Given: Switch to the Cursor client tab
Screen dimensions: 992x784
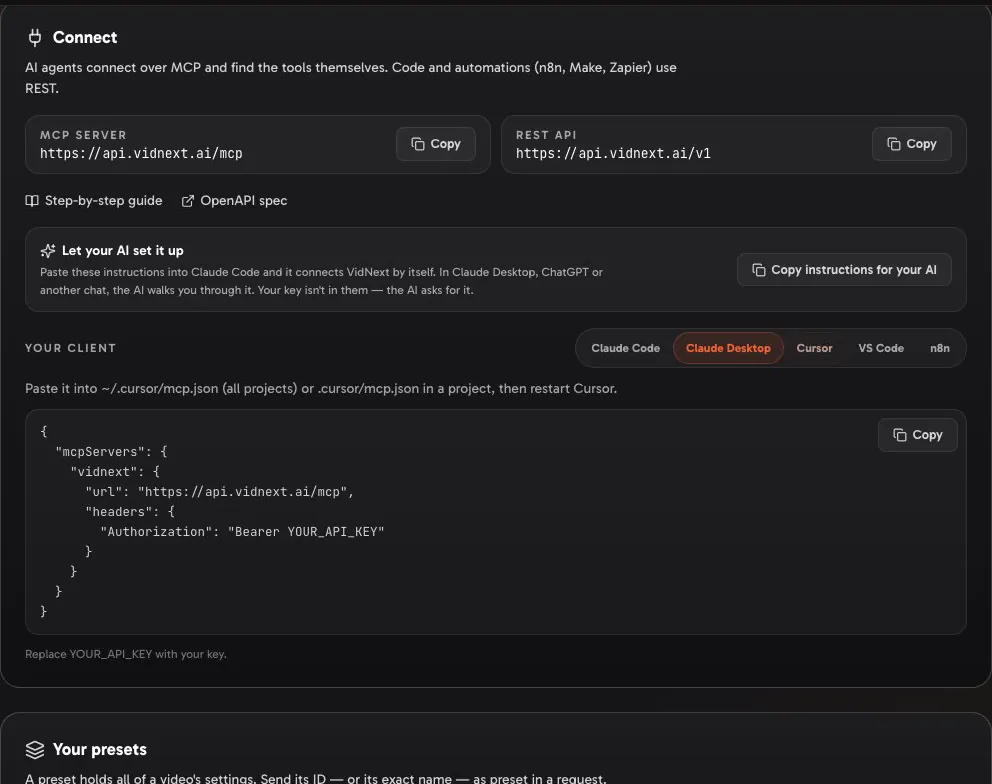Looking at the screenshot, I should (814, 348).
